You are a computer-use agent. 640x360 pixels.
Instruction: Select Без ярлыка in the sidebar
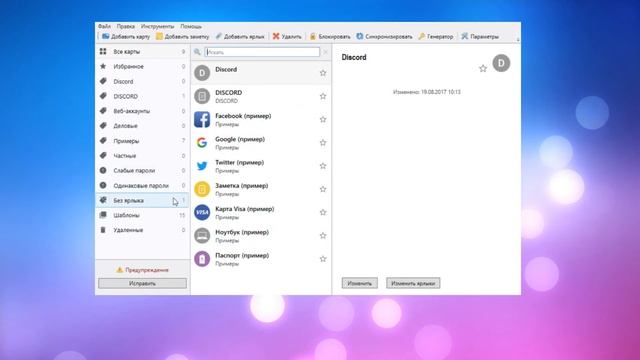142,200
